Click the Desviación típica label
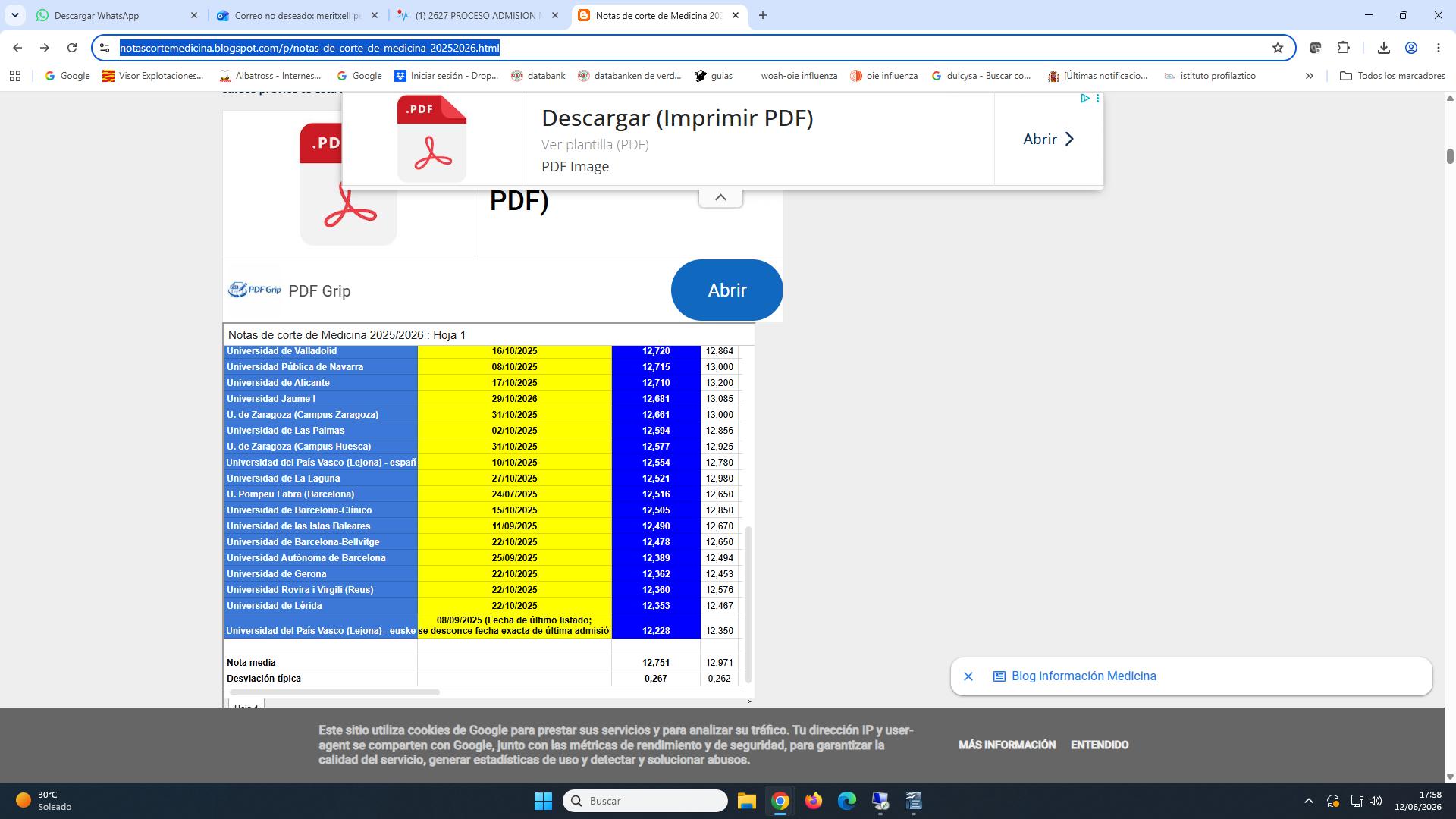Viewport: 1456px width, 819px height. click(264, 679)
